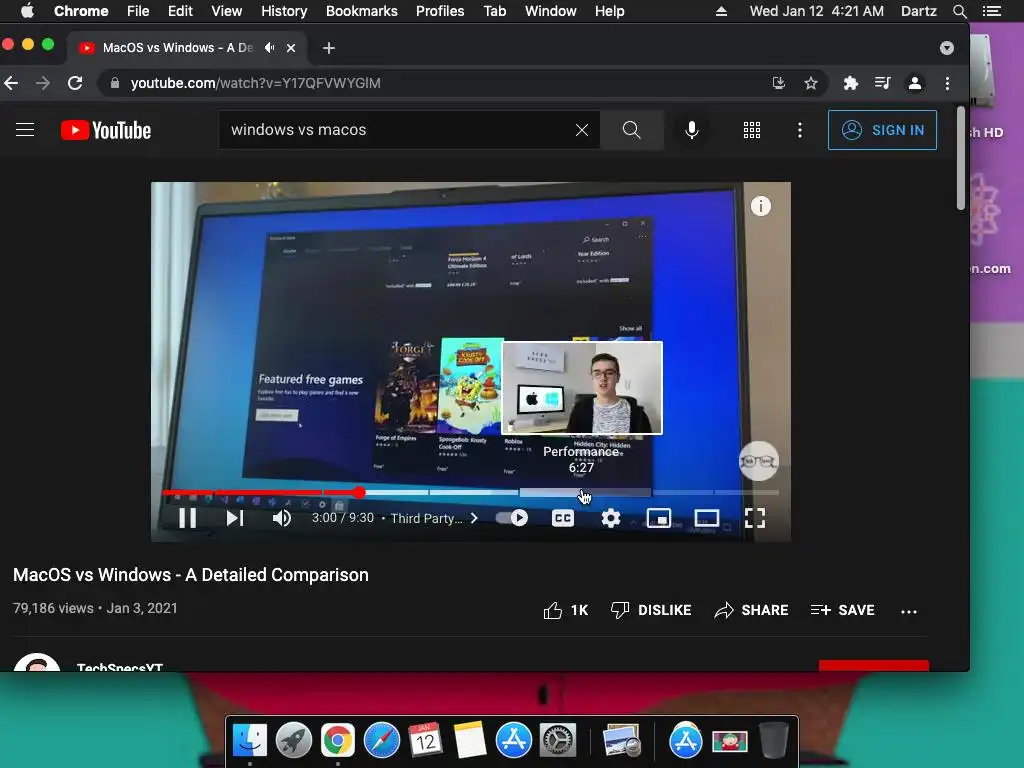
Task: Open Finder from the Dock
Action: [249, 740]
